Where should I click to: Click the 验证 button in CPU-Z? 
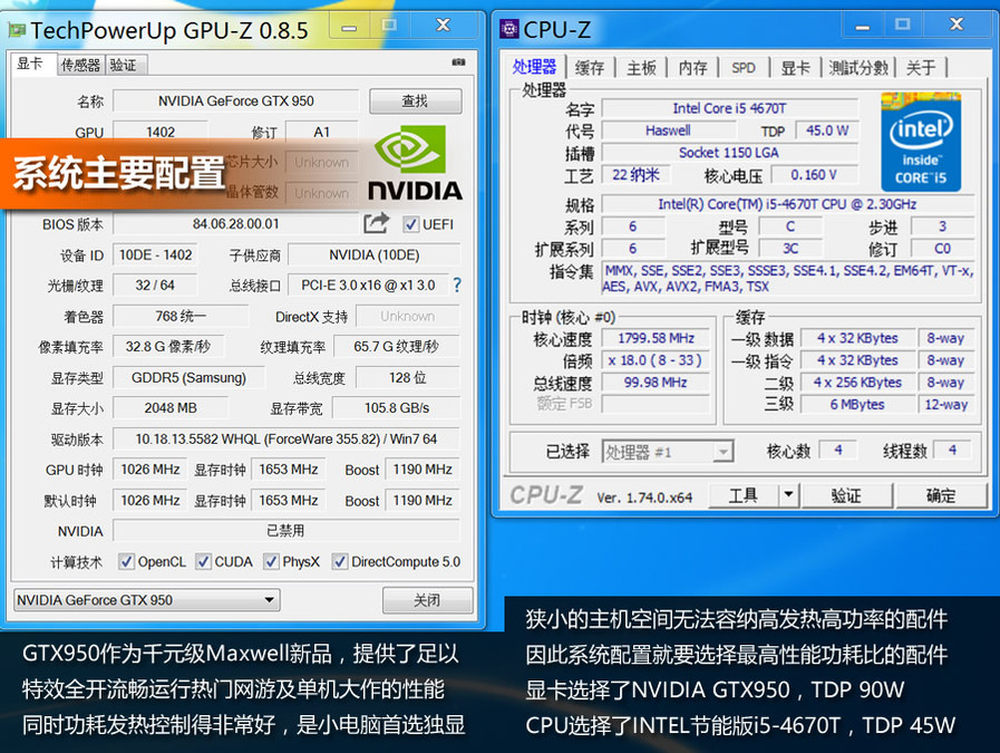coord(847,495)
